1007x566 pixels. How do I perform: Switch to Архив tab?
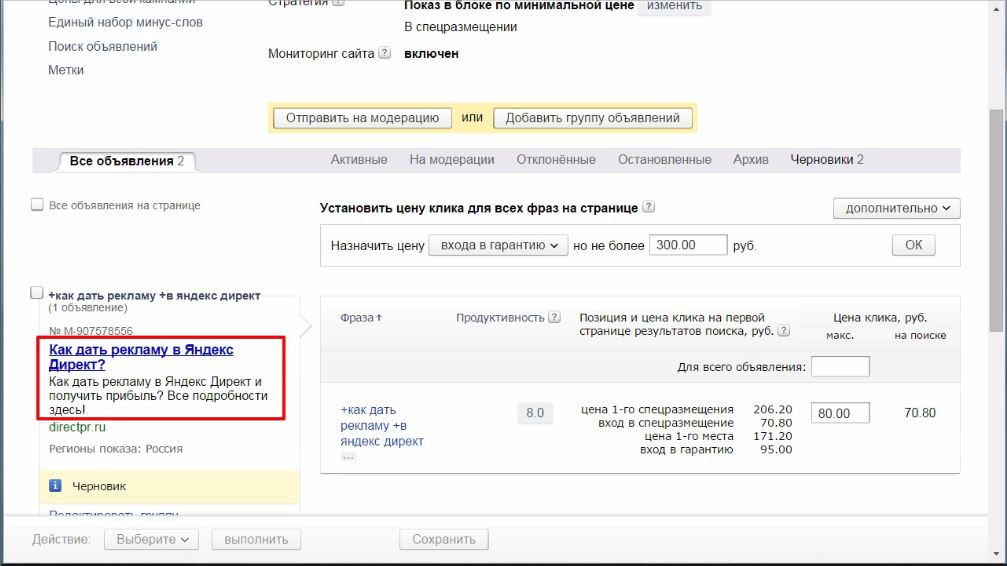[751, 159]
